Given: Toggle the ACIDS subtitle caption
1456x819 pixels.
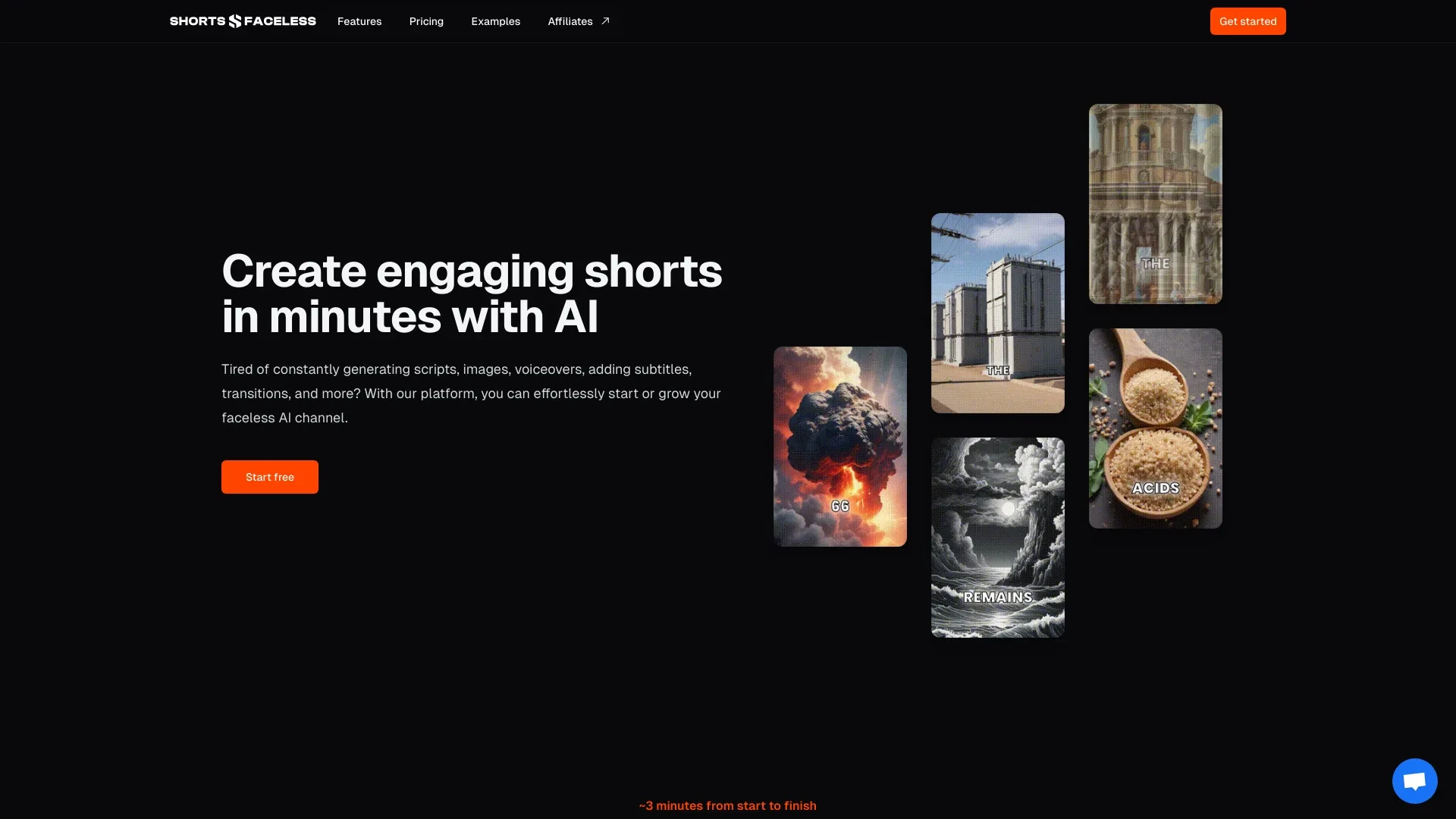Looking at the screenshot, I should [x=1155, y=487].
